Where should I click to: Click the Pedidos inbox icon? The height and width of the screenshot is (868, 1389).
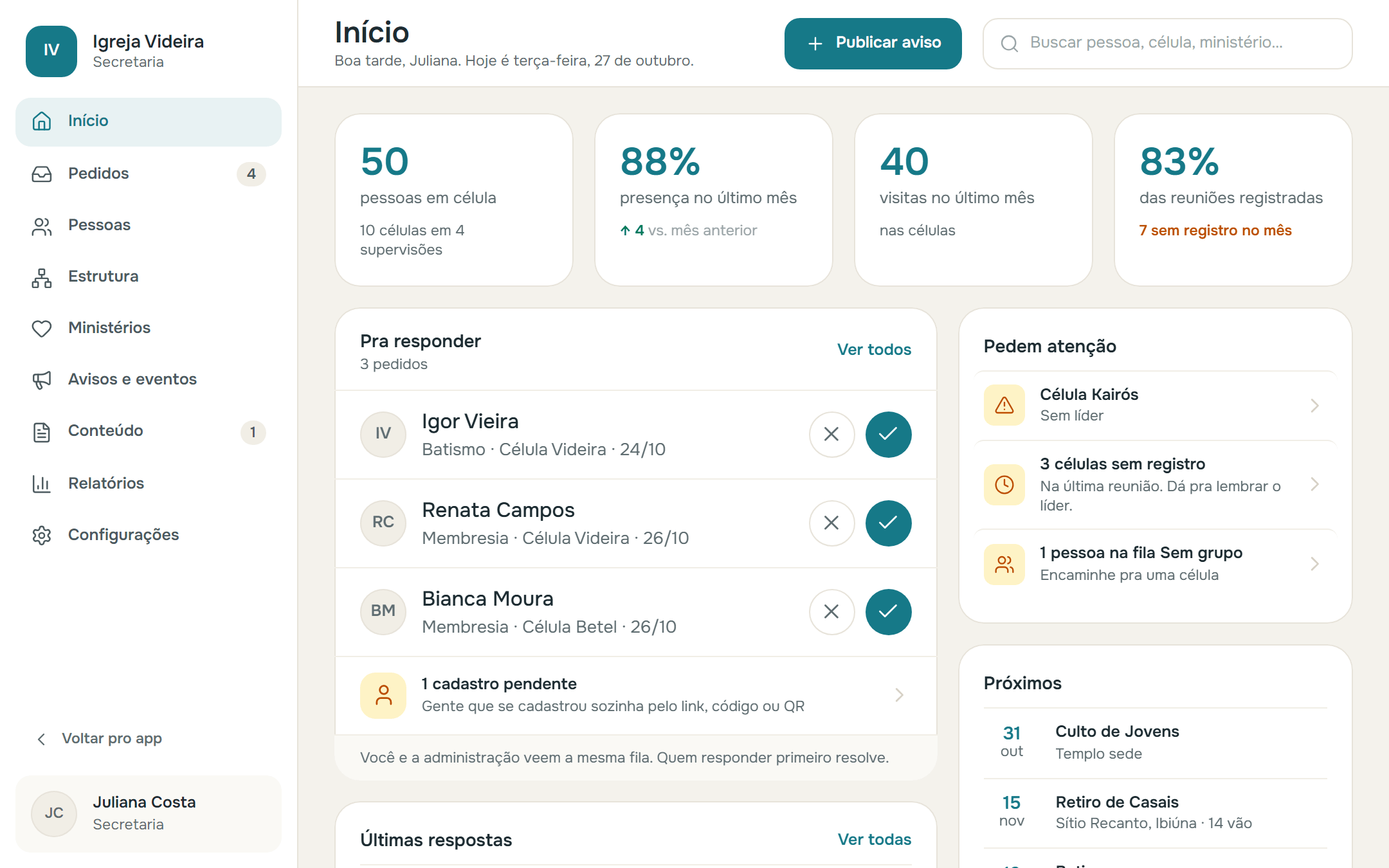click(42, 174)
